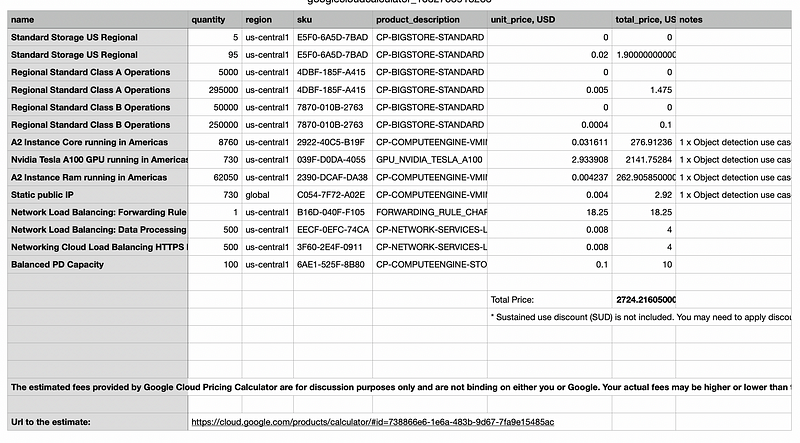
Task: Click the 'global' region cell
Action: 267,195
